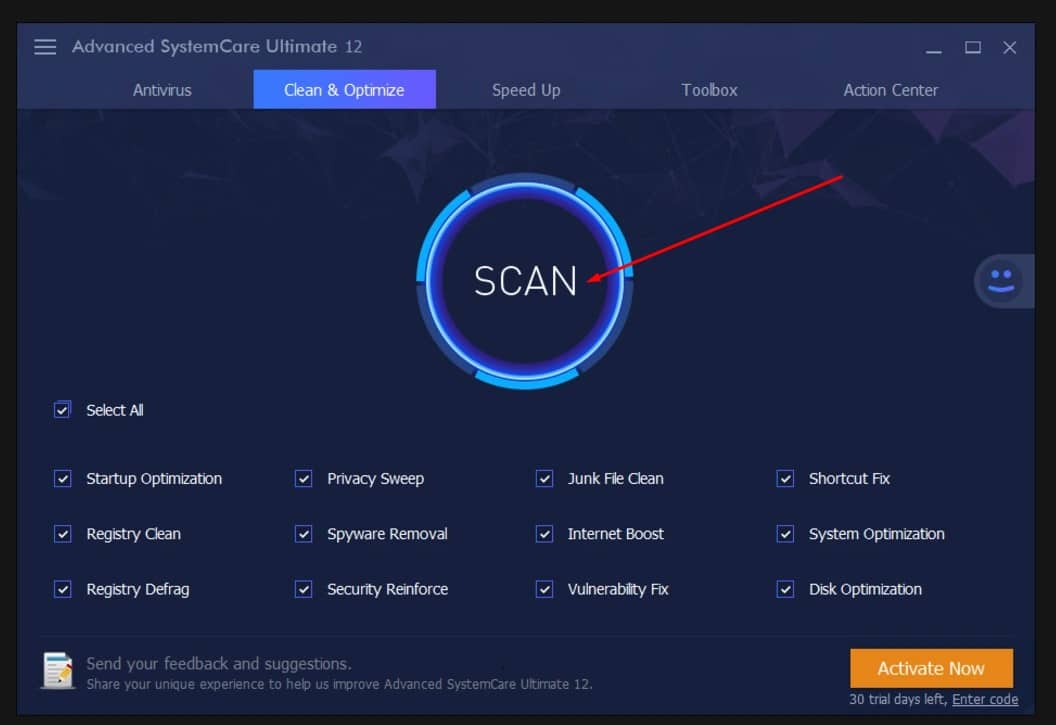Disable the Privacy Sweep checkbox

(304, 479)
